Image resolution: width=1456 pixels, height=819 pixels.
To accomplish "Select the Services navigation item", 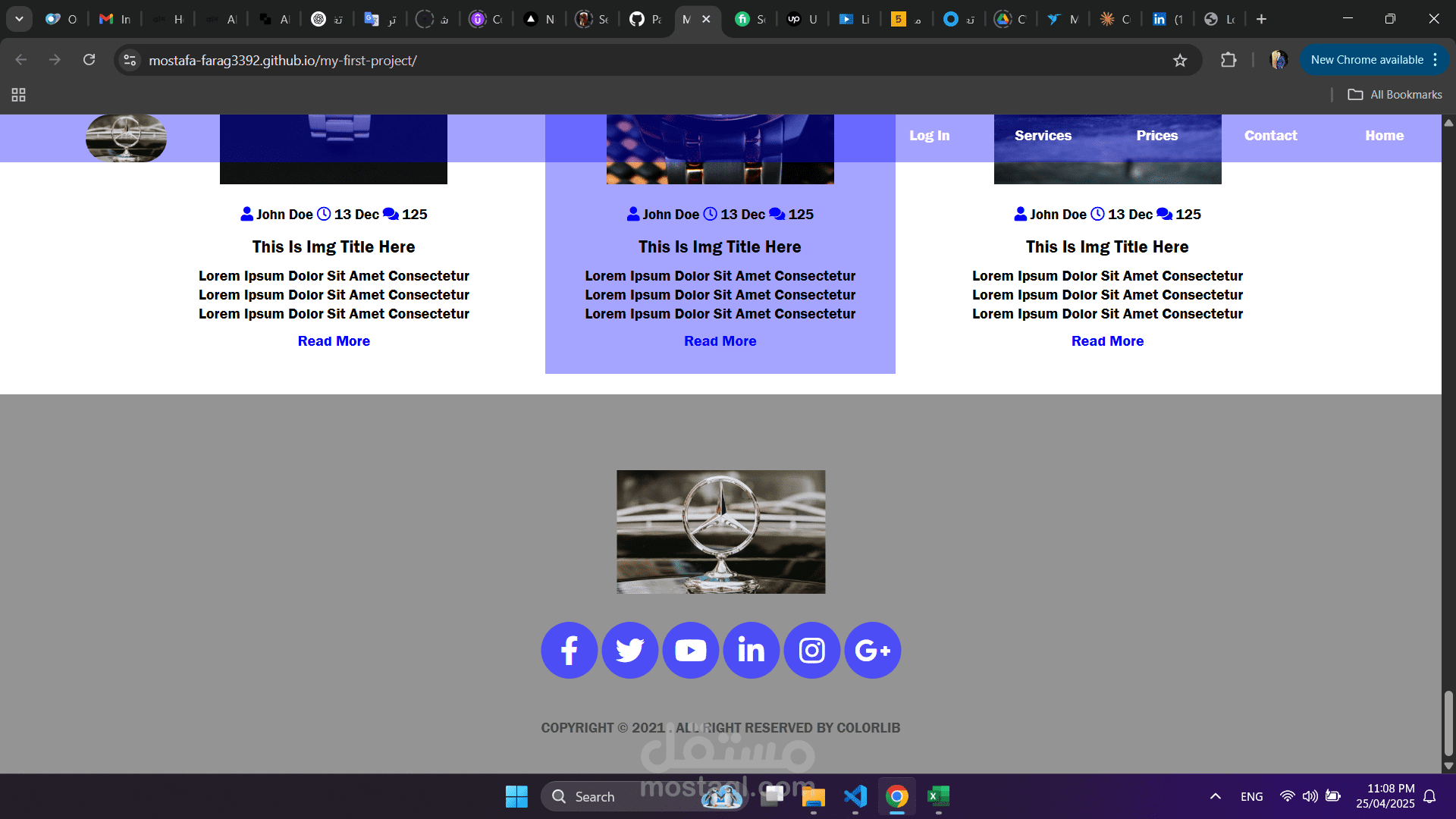I will pyautogui.click(x=1043, y=136).
